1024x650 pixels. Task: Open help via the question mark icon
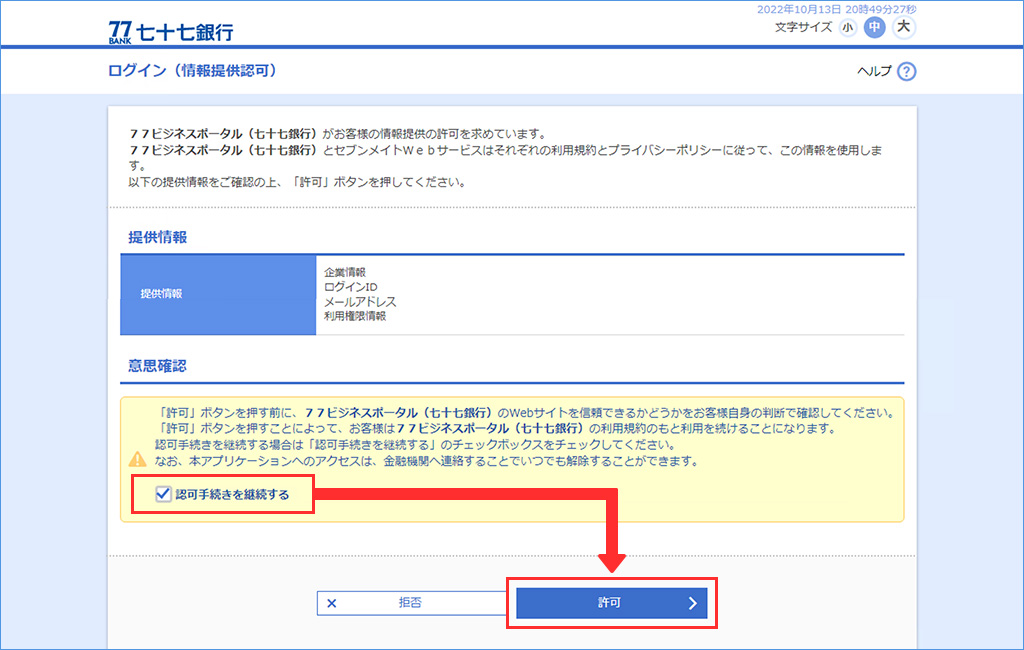tap(906, 71)
